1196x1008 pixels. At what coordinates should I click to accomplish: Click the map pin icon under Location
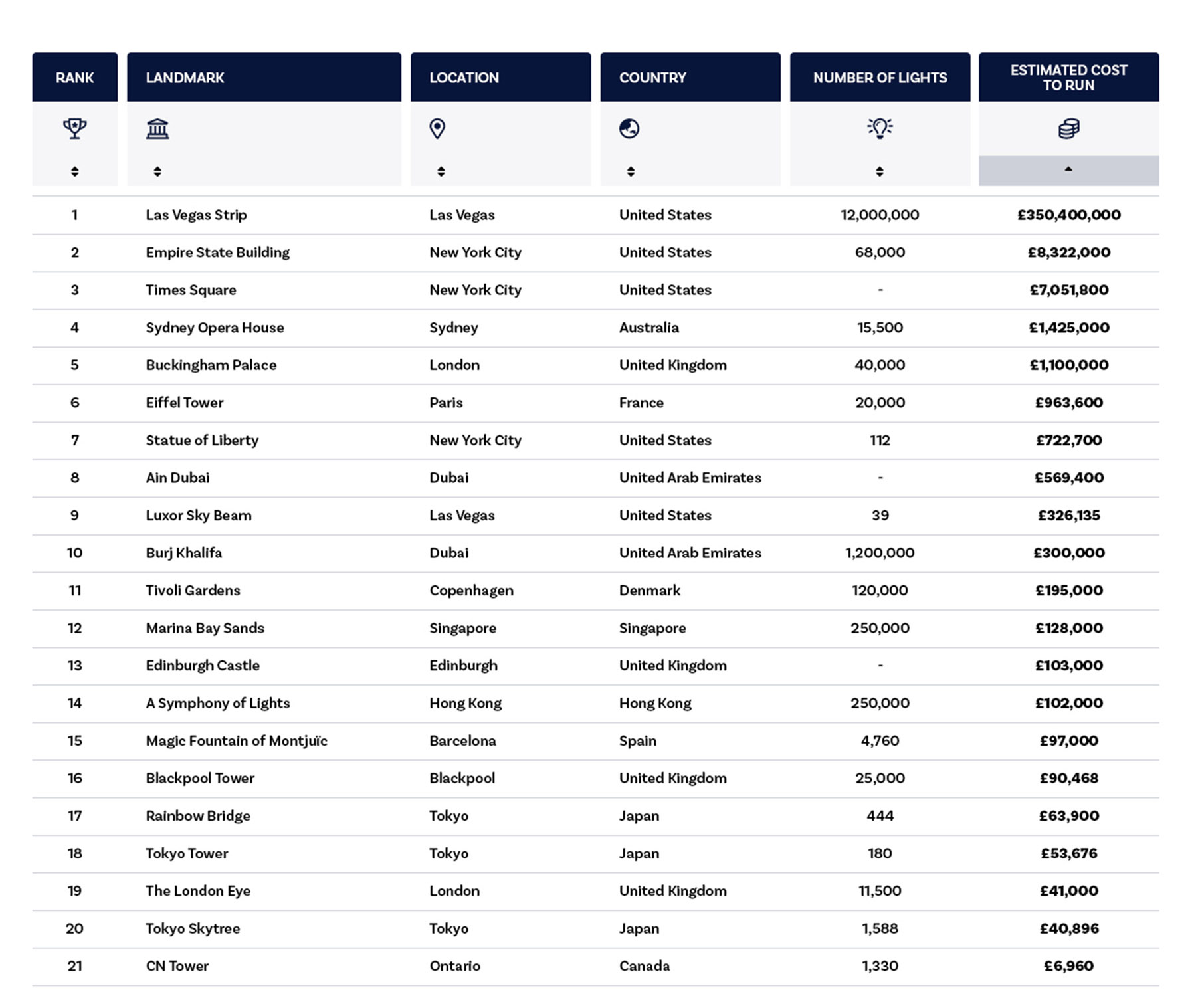pyautogui.click(x=437, y=128)
